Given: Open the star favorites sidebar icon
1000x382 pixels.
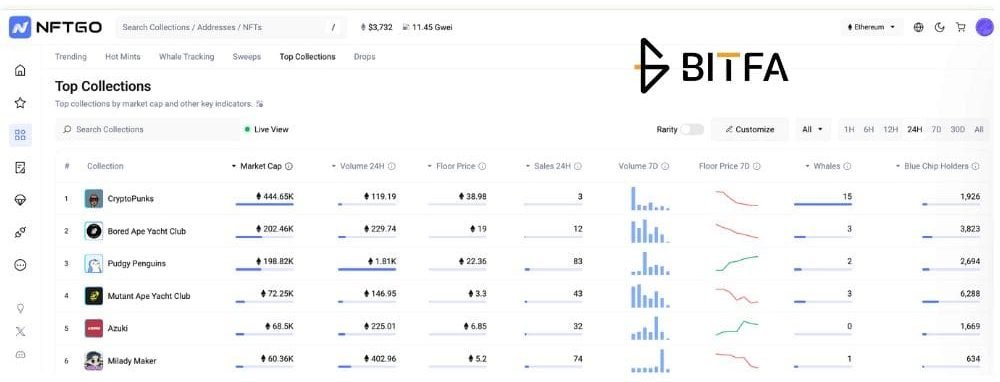Looking at the screenshot, I should tap(20, 103).
